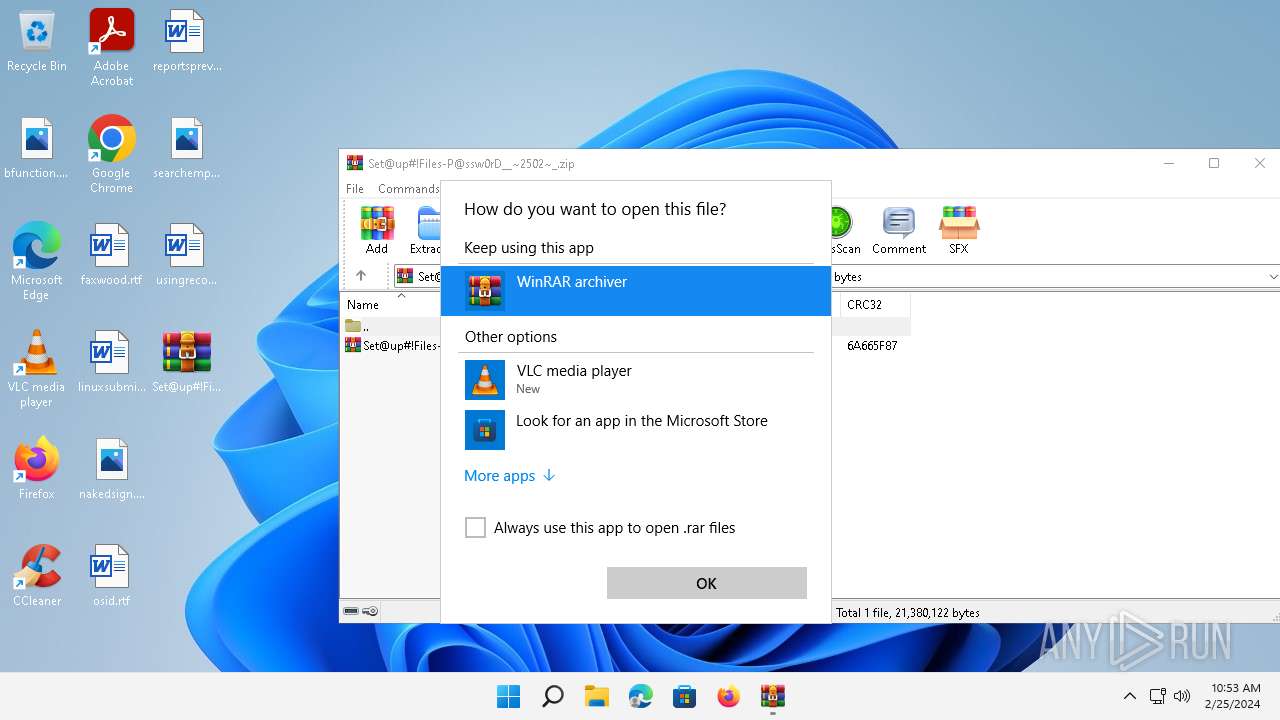The height and width of the screenshot is (720, 1280).
Task: Enable Always use this app for .rar files
Action: tap(475, 528)
